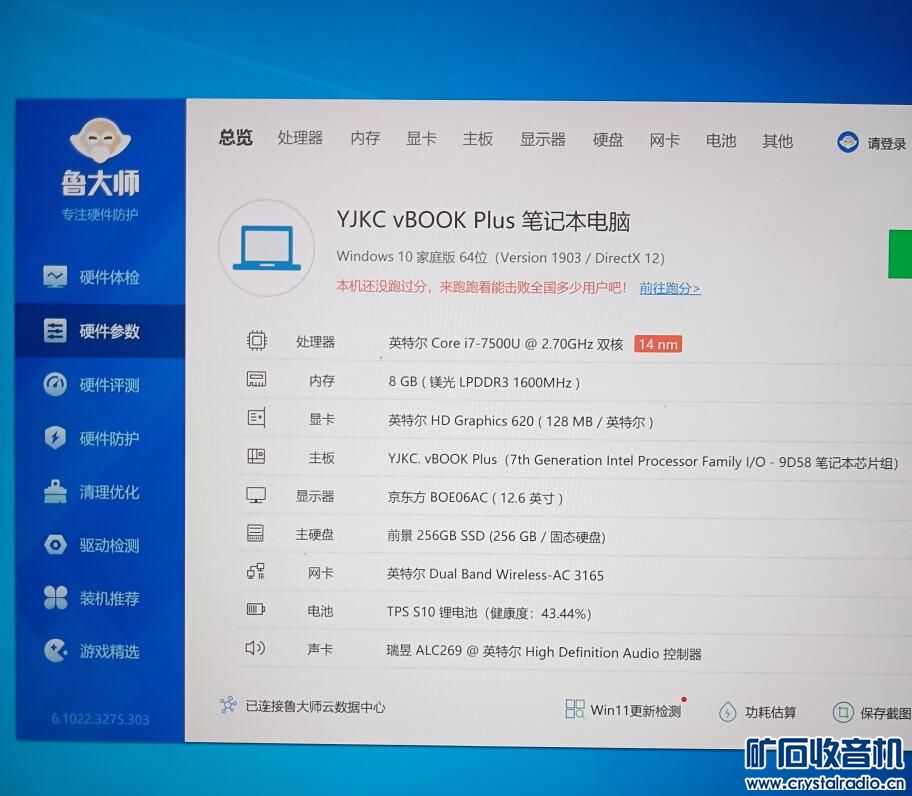Click 保存截图 to save screenshot
The width and height of the screenshot is (912, 796).
(x=872, y=712)
